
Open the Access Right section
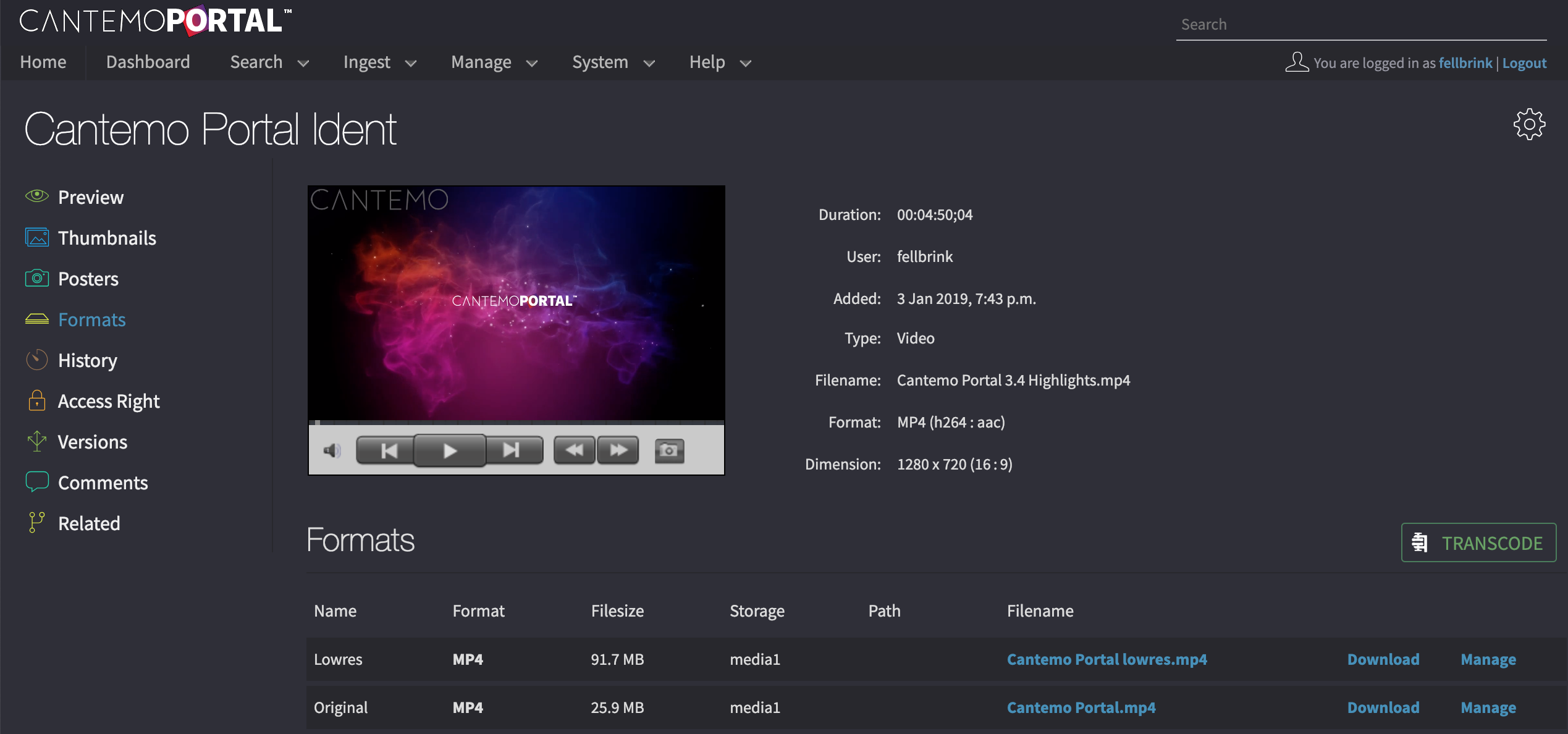pos(109,401)
